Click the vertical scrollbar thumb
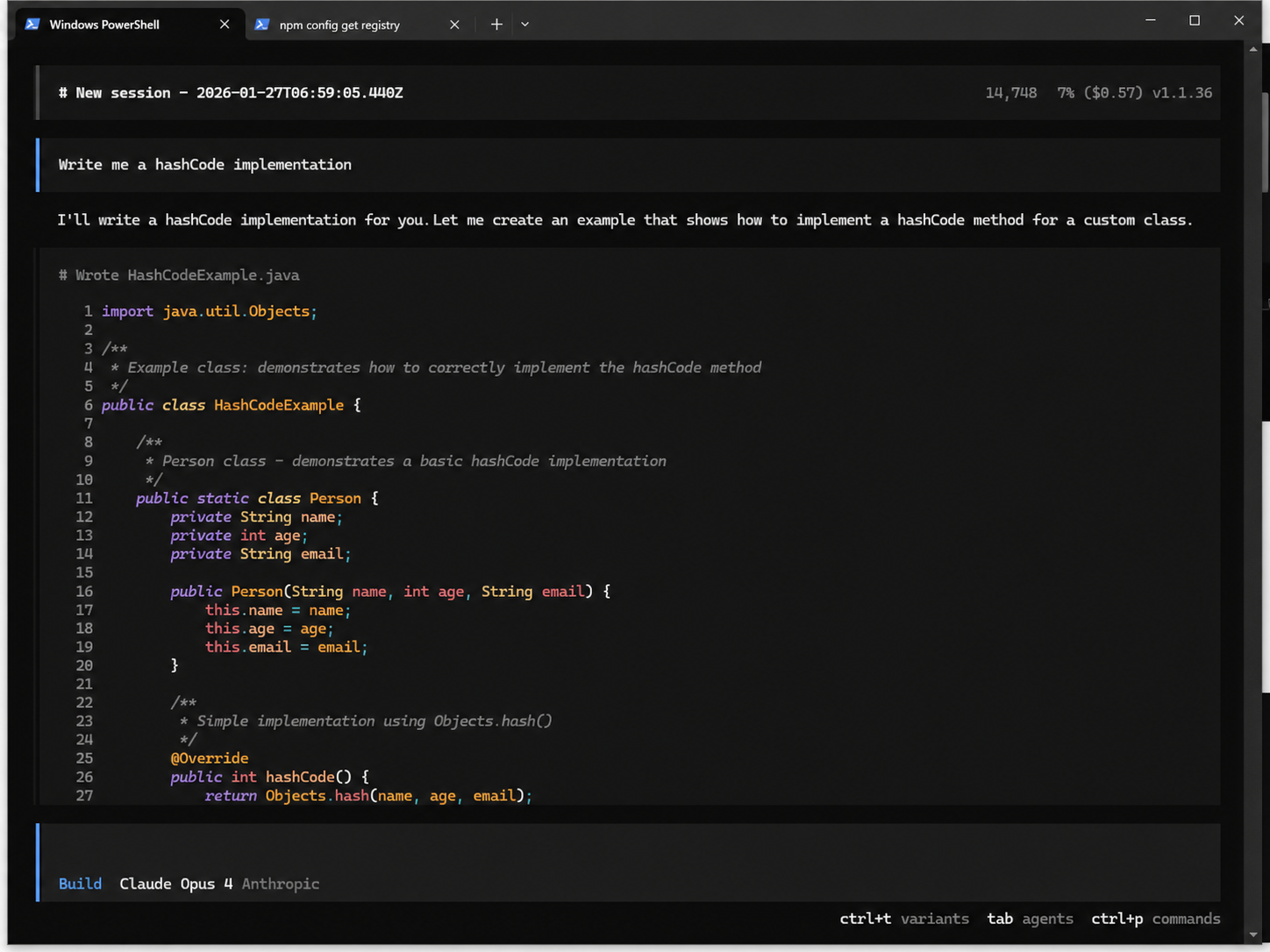Image resolution: width=1270 pixels, height=952 pixels. tap(1266, 140)
